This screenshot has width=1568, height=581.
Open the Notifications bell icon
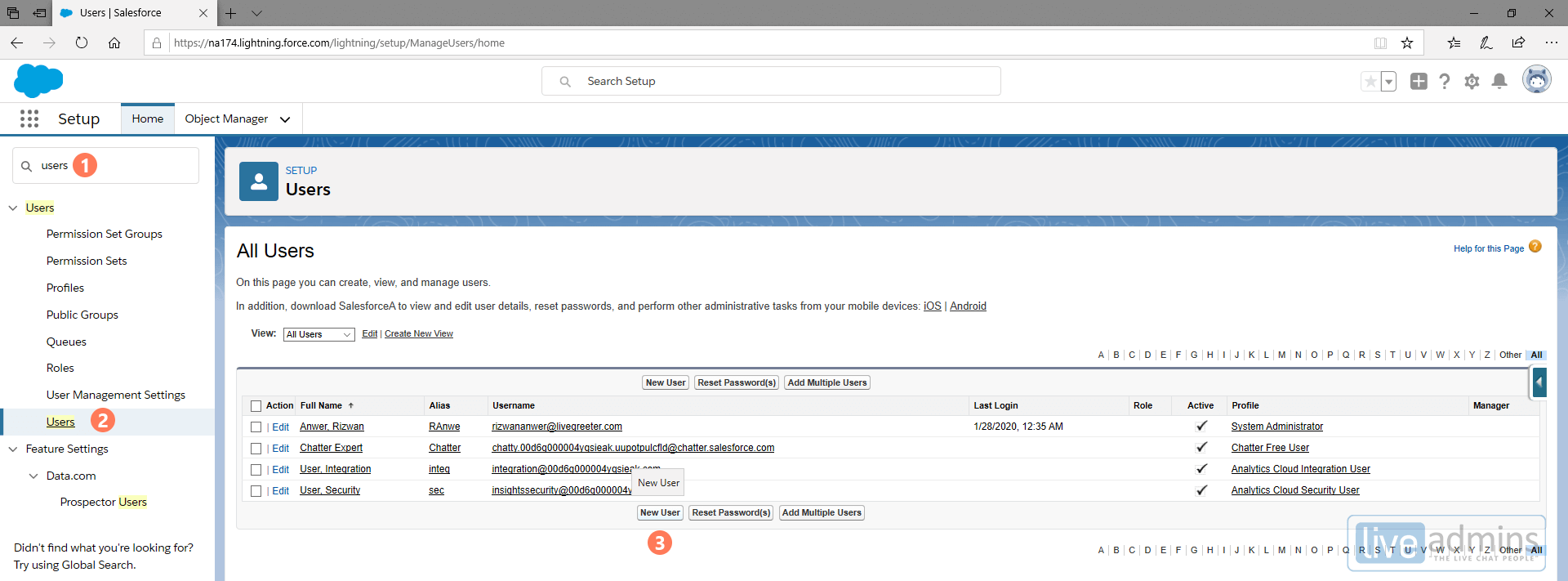click(x=1499, y=81)
